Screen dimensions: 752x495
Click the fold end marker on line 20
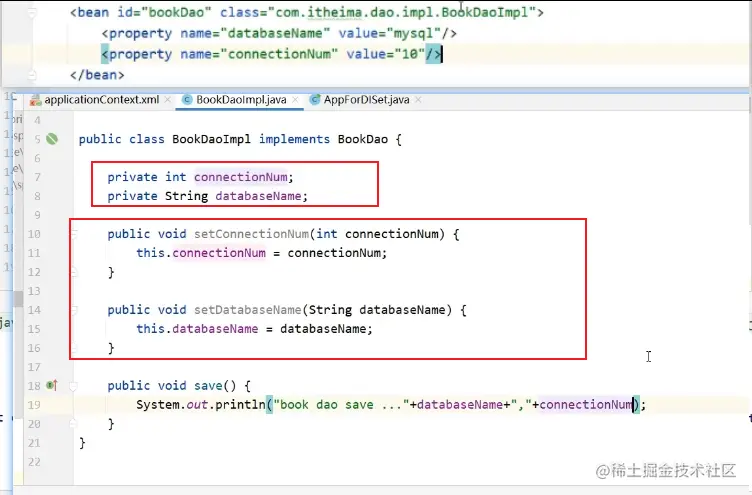tap(73, 424)
